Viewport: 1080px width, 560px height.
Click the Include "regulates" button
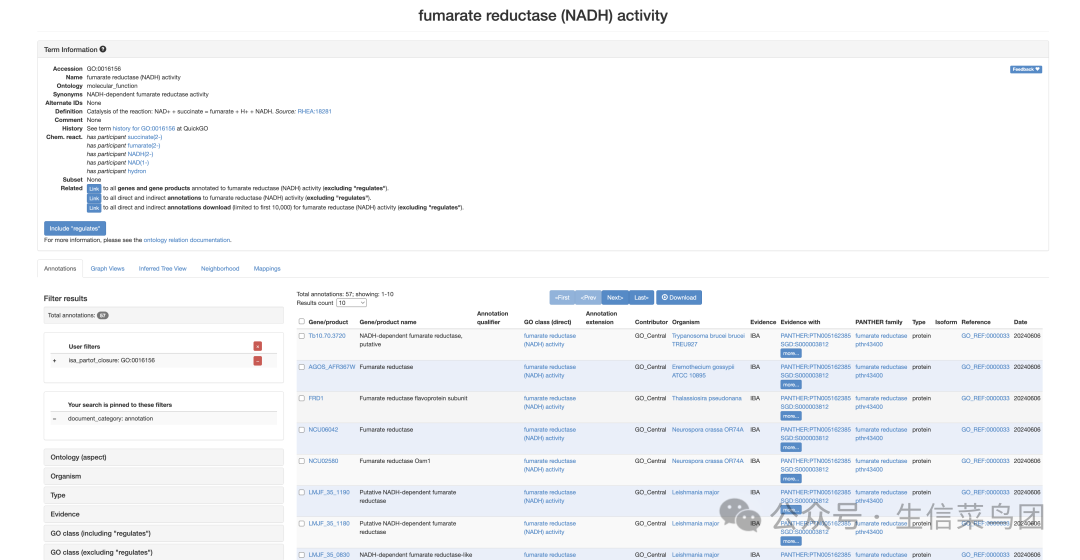75,228
